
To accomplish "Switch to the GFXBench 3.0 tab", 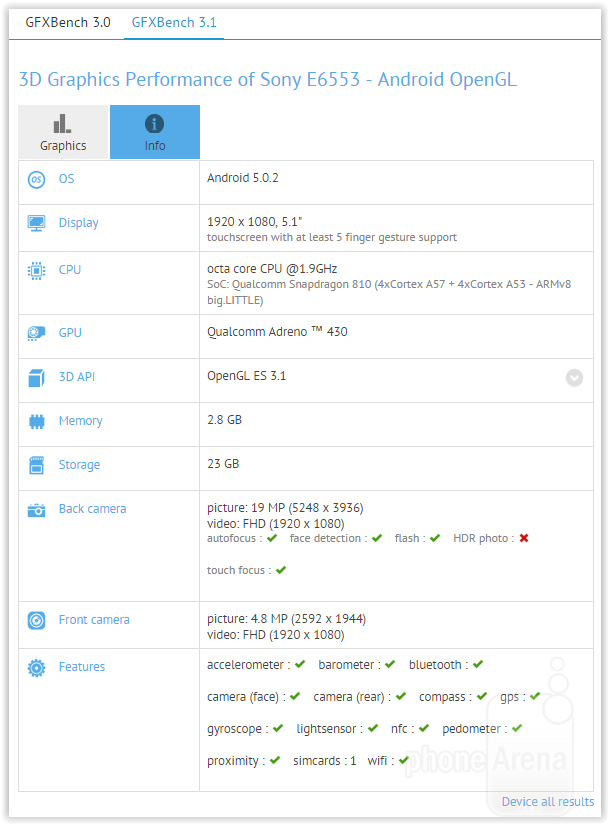I will click(x=68, y=22).
